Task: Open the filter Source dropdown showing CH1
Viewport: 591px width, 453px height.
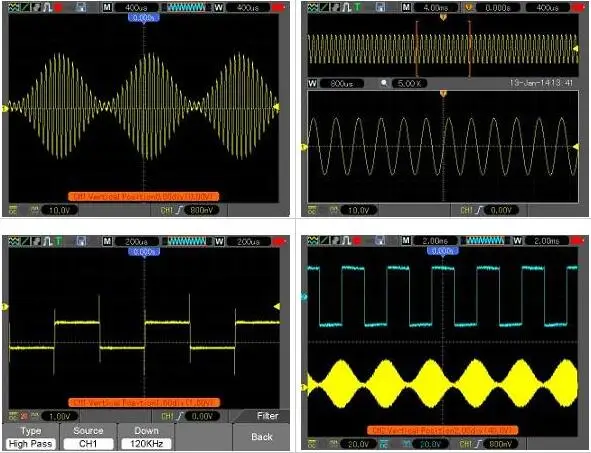Action: pyautogui.click(x=88, y=444)
